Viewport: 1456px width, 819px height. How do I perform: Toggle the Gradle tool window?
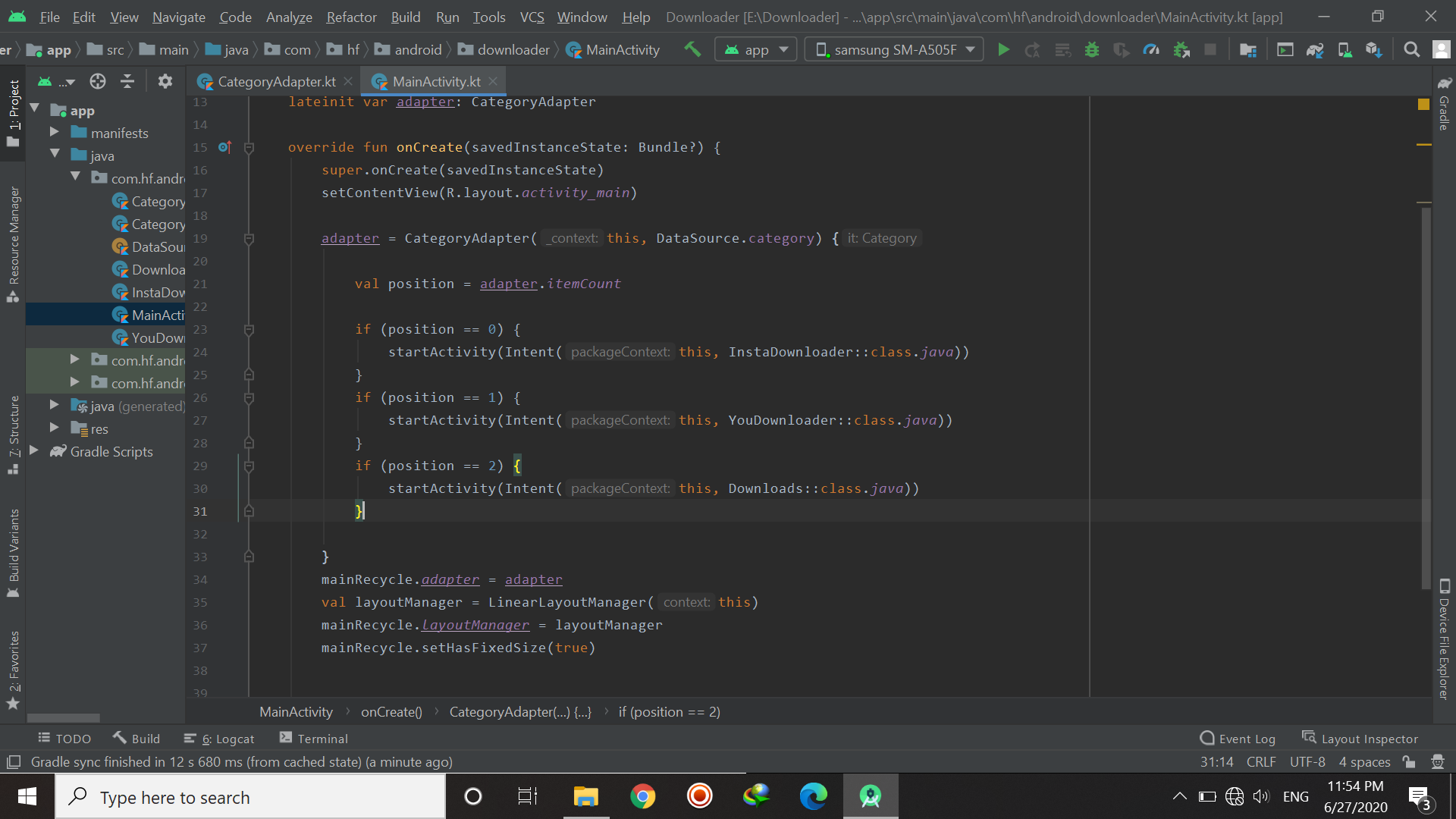pos(1445,103)
